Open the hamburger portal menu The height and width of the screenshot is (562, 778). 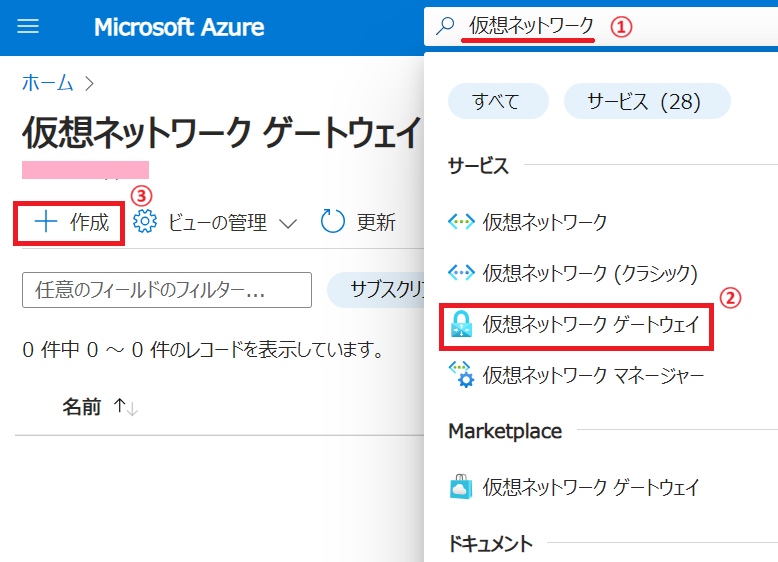28,26
